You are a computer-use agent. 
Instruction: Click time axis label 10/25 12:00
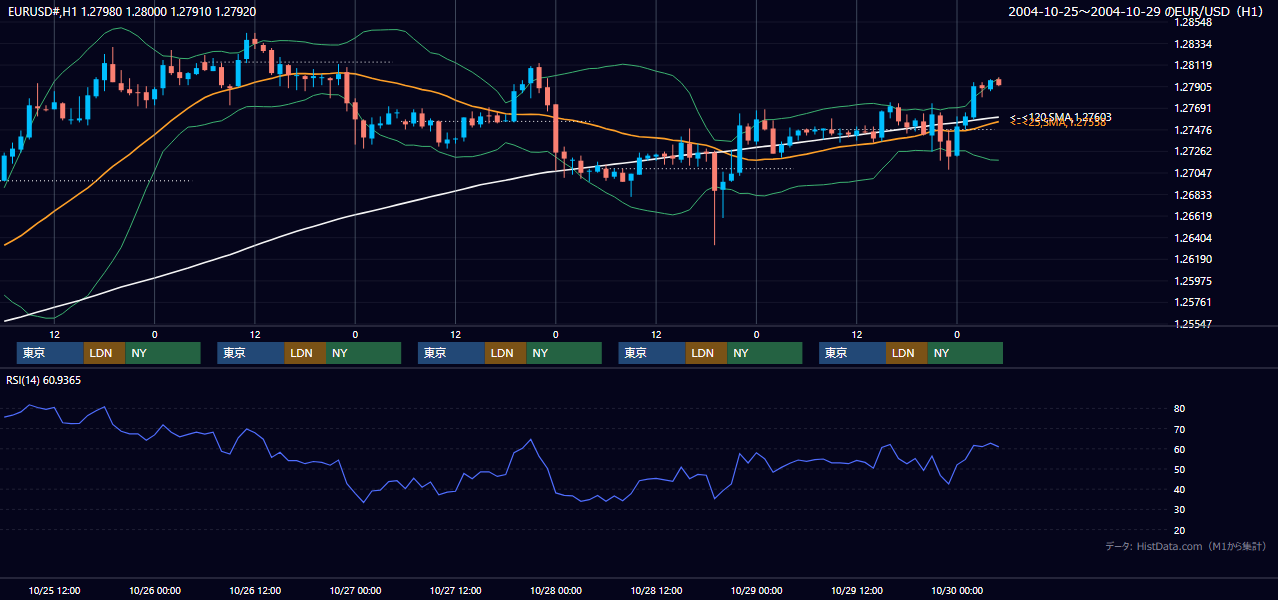[x=55, y=590]
